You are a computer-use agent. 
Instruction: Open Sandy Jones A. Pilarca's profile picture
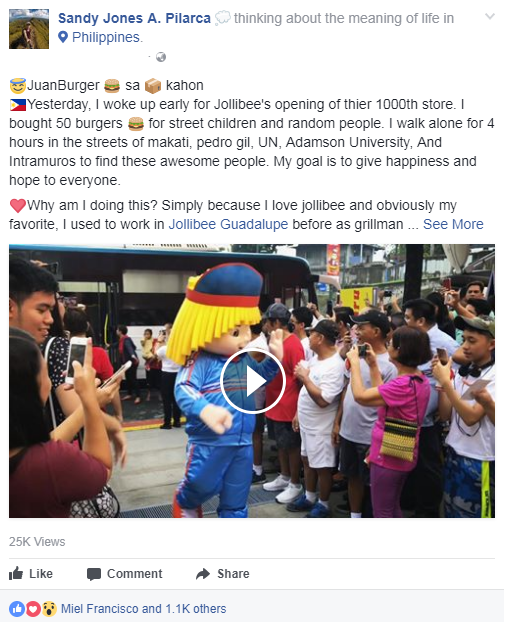(x=29, y=29)
